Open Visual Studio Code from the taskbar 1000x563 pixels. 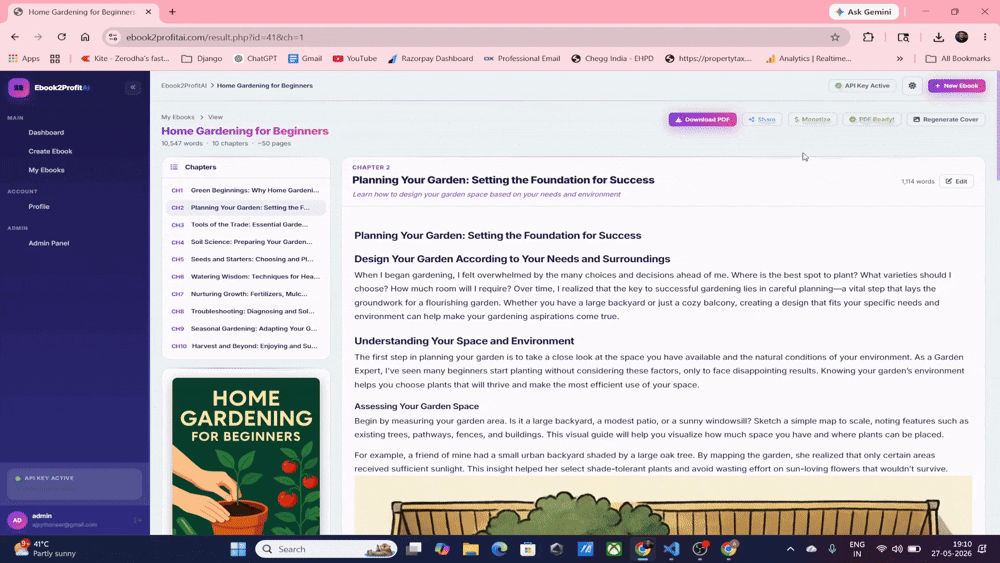pyautogui.click(x=671, y=549)
